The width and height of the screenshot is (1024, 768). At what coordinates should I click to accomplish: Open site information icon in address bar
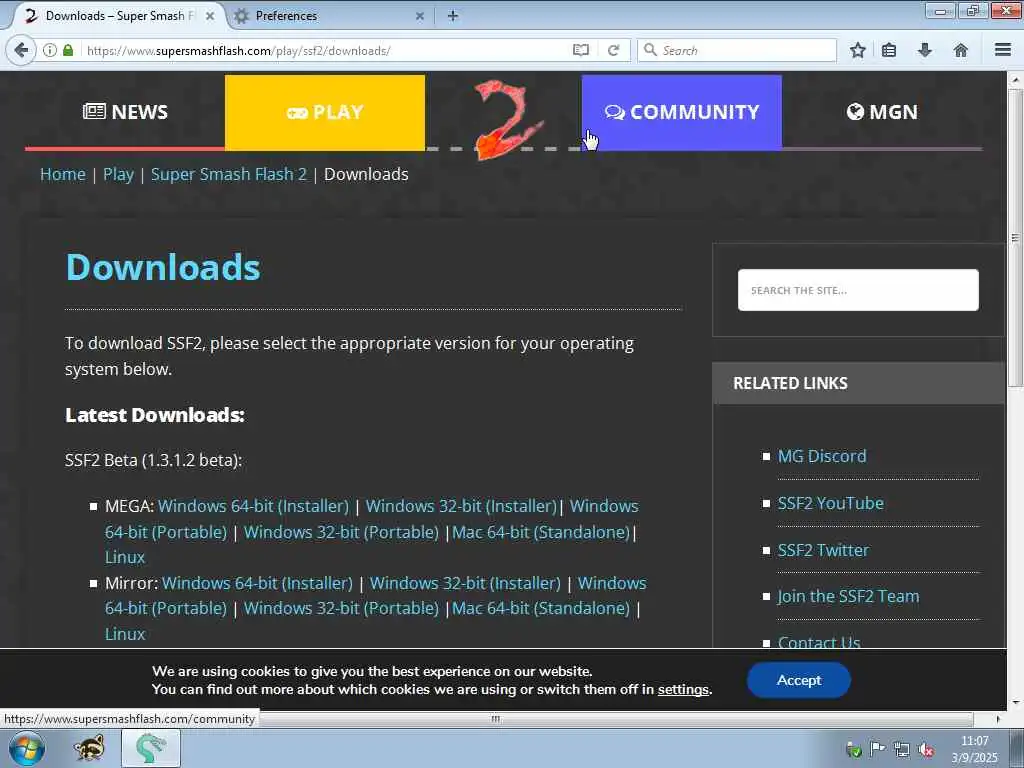pos(50,50)
